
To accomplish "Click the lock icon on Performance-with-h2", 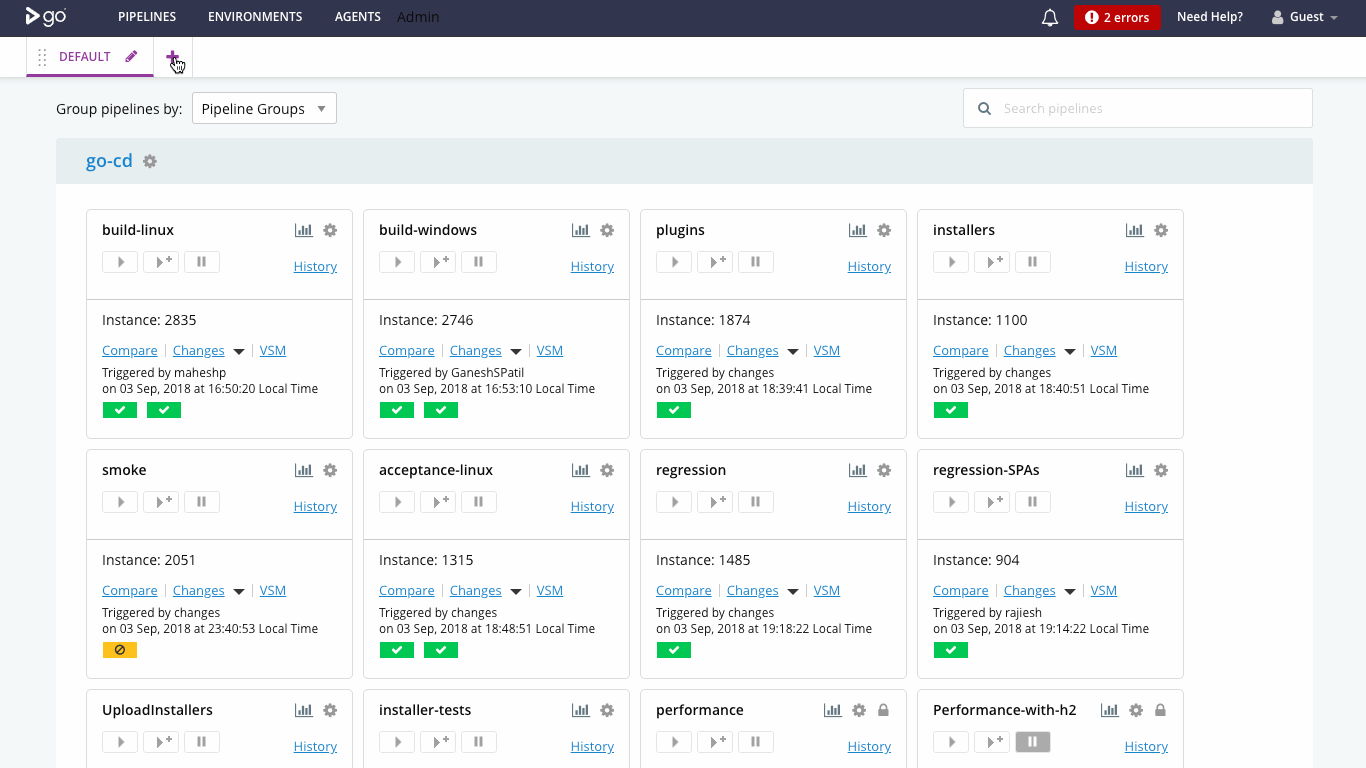I will pyautogui.click(x=1160, y=710).
